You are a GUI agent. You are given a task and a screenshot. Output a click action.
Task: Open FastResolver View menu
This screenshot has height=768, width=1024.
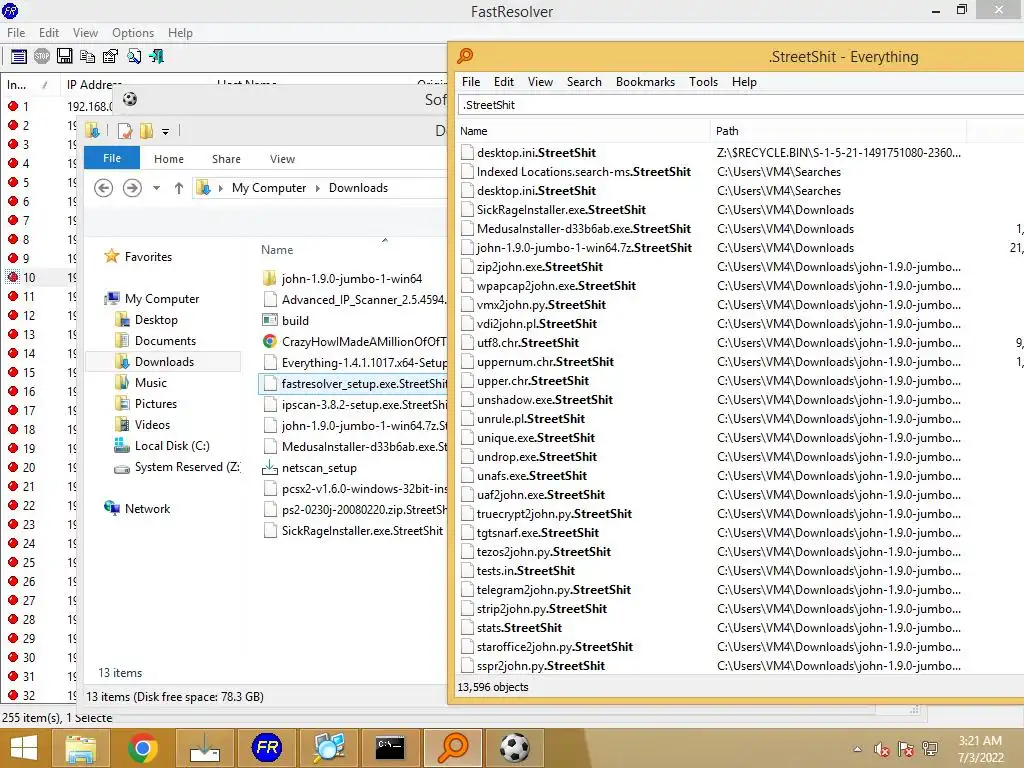tap(86, 33)
